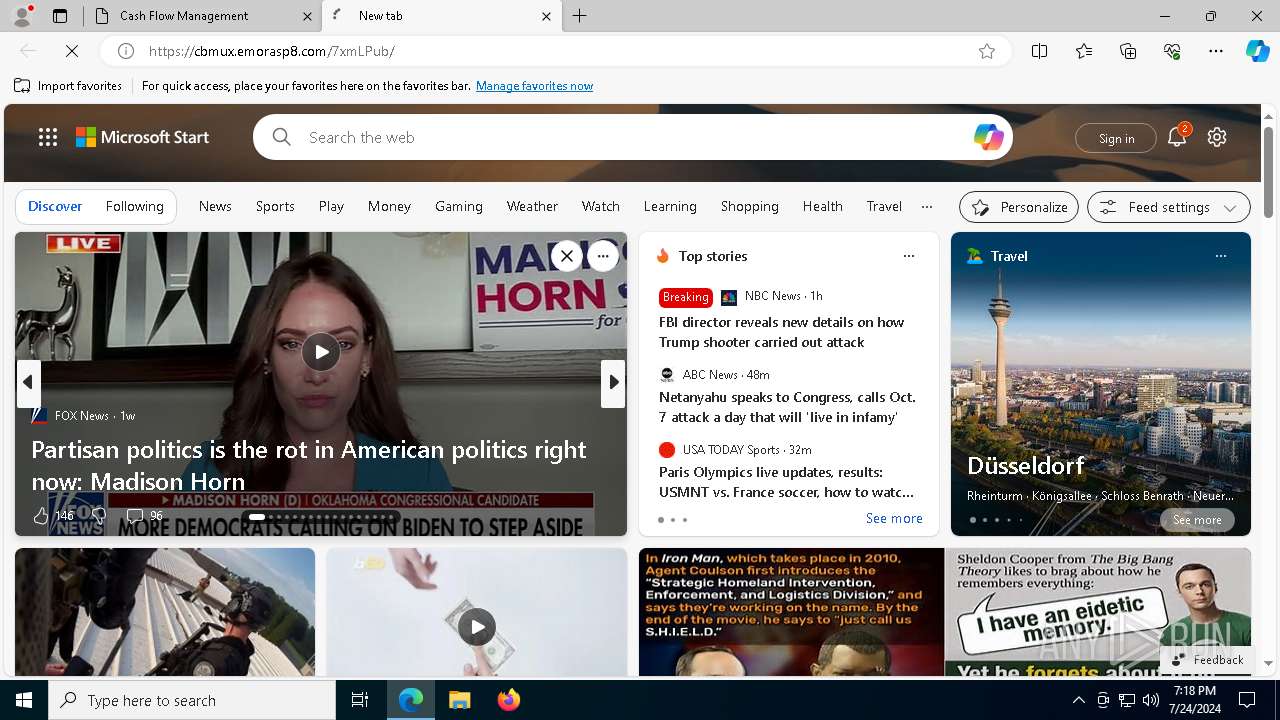Open the Microsoft apps grid launcher
The height and width of the screenshot is (720, 1280).
(48, 137)
